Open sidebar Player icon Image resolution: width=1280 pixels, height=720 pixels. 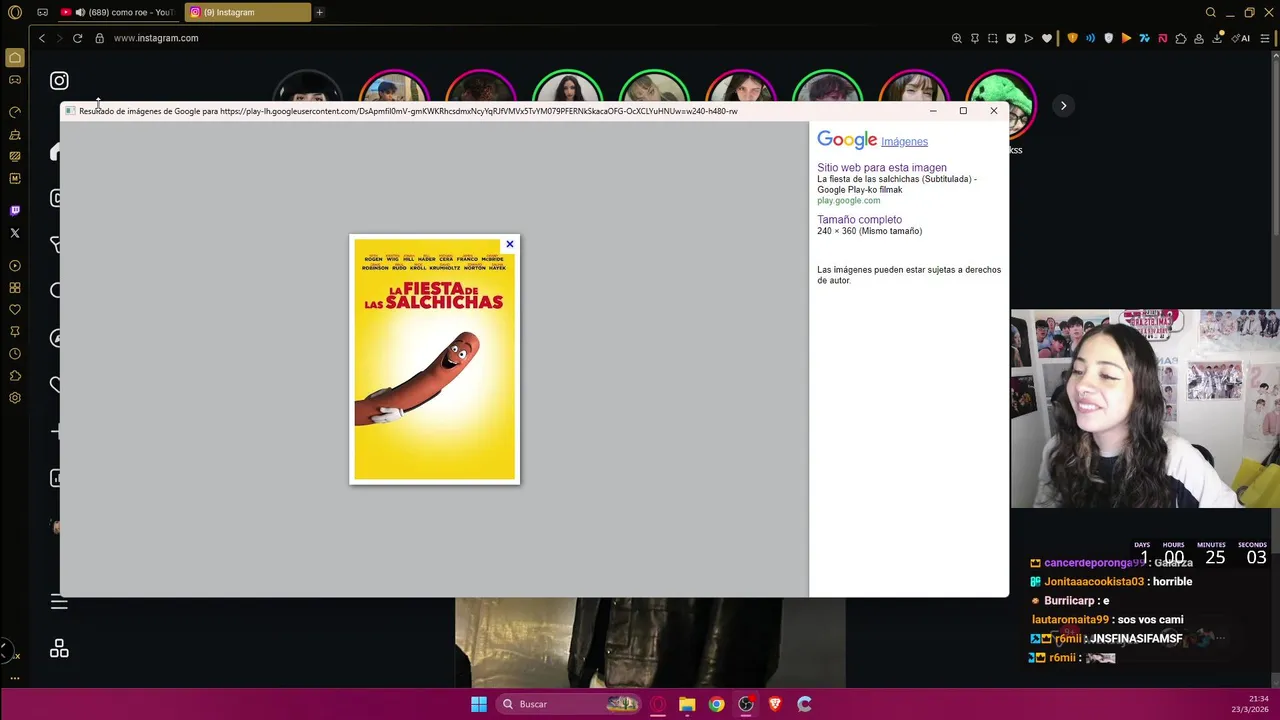point(15,266)
